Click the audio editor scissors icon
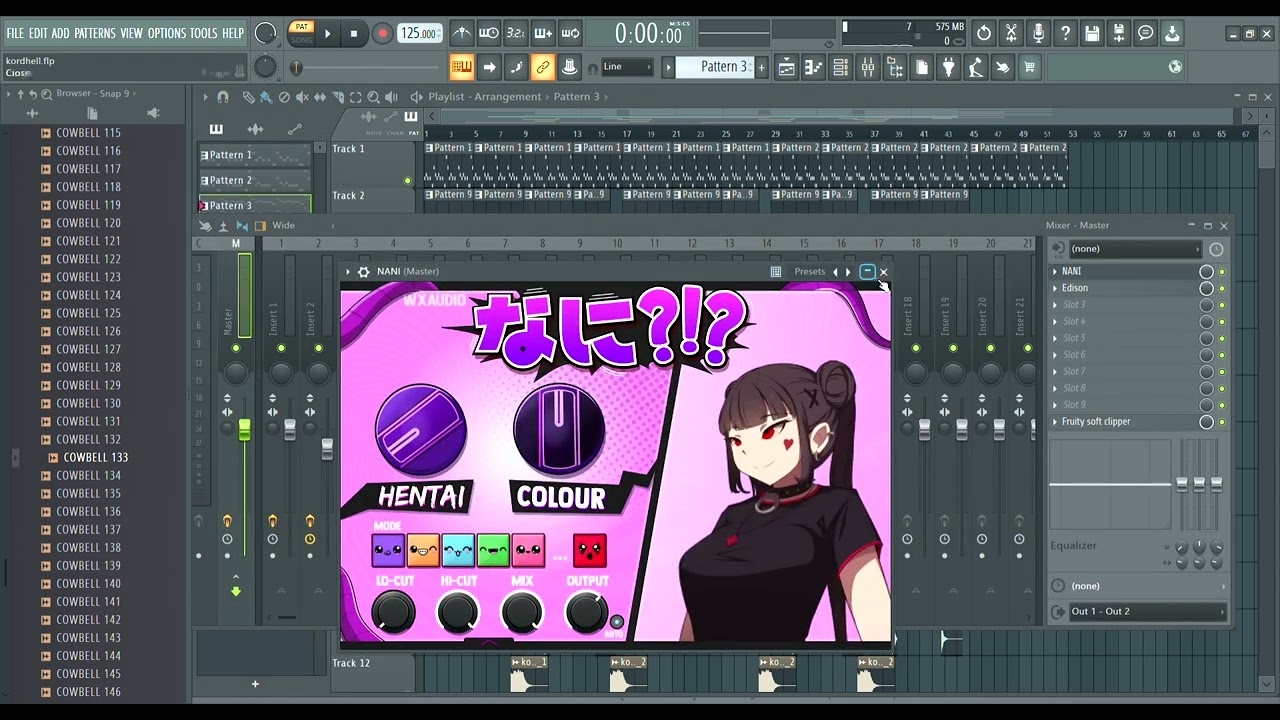The height and width of the screenshot is (720, 1280). 1011,33
